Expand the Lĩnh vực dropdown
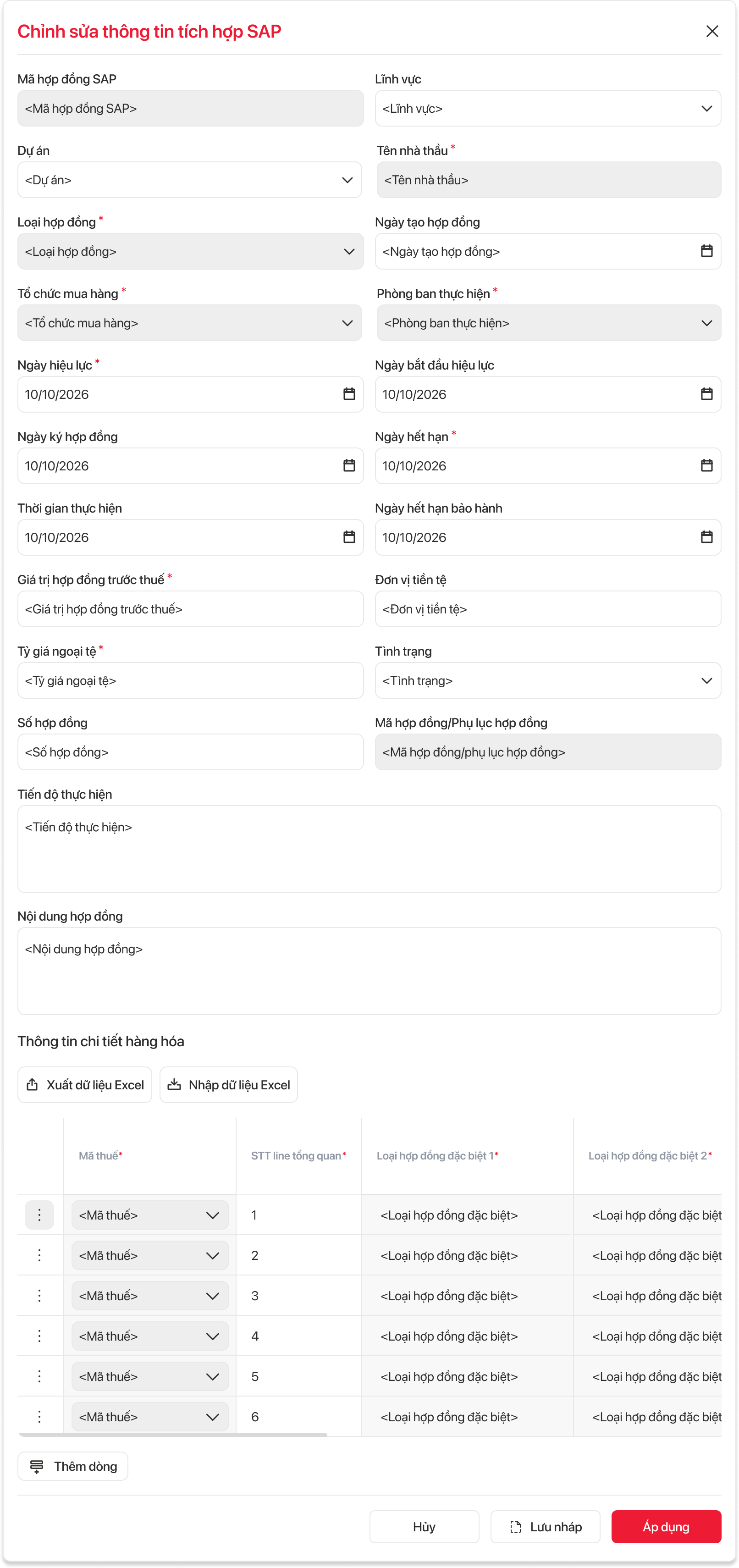739x1568 pixels. (x=706, y=108)
